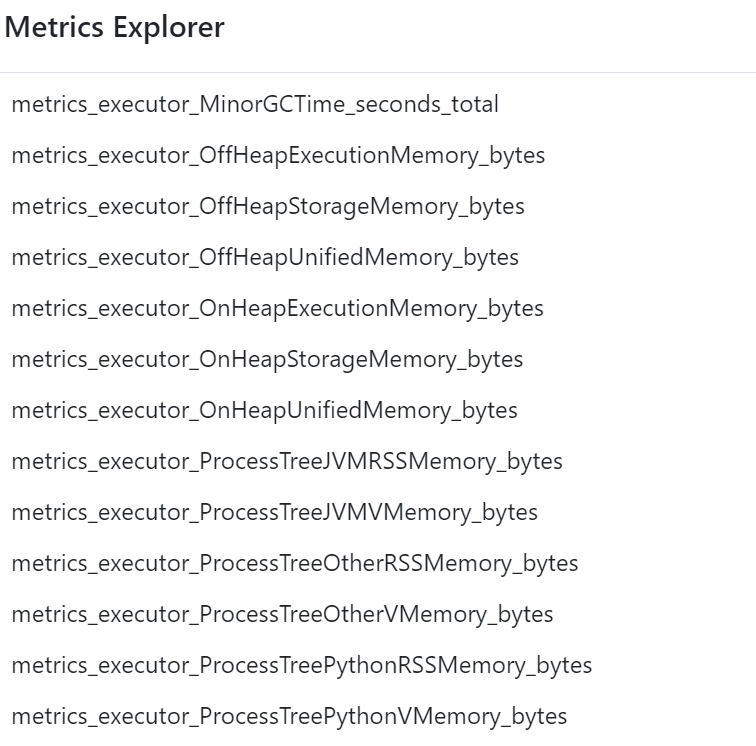Choose the JVM RSS memory metric row
Screen dimensions: 756x746
(287, 461)
